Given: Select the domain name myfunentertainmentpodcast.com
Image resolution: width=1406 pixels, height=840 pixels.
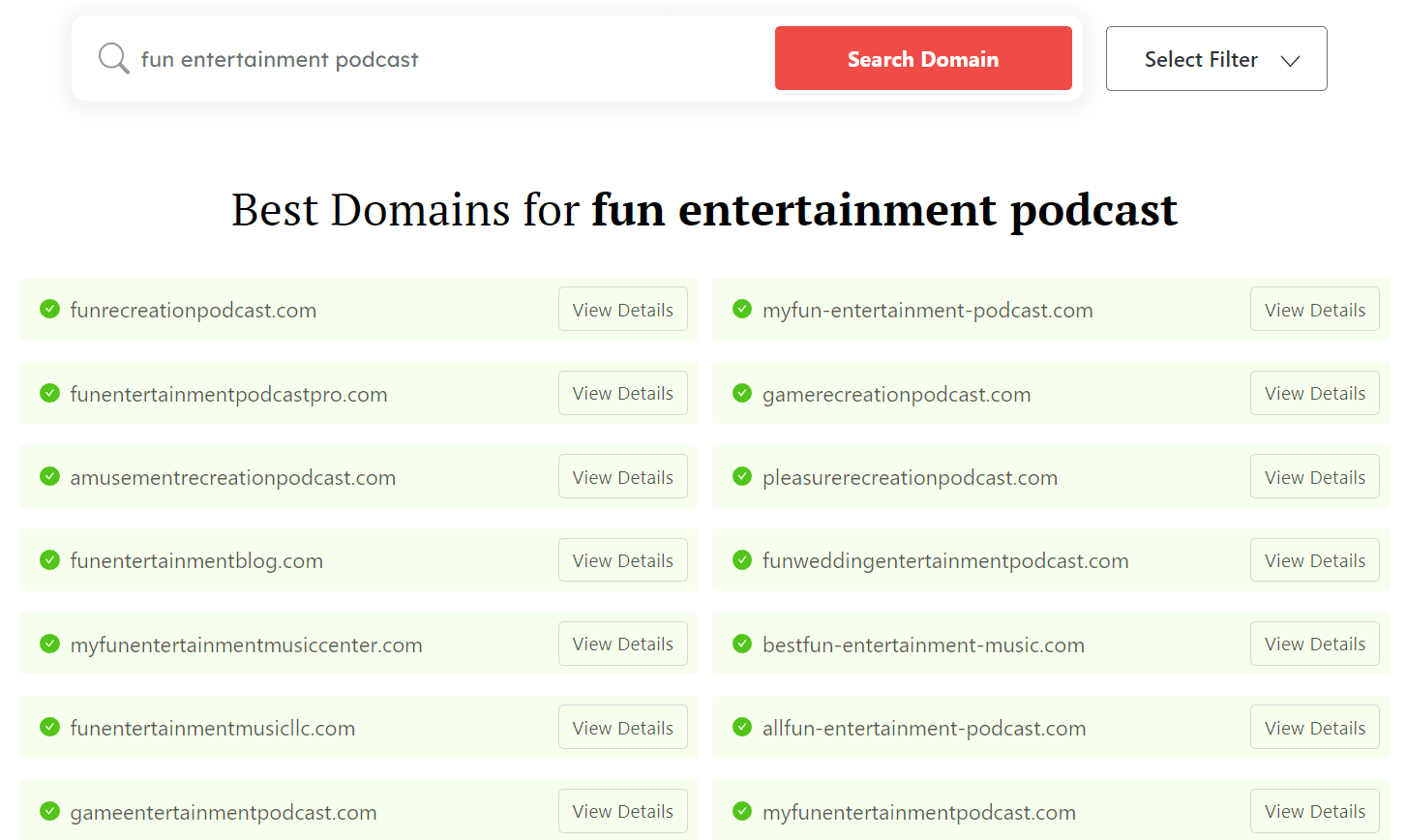Looking at the screenshot, I should pos(919,812).
